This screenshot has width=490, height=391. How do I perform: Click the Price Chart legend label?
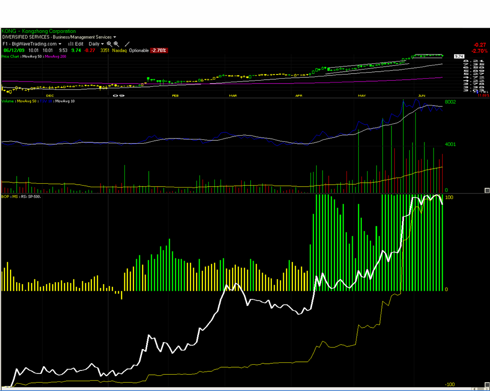[10, 57]
